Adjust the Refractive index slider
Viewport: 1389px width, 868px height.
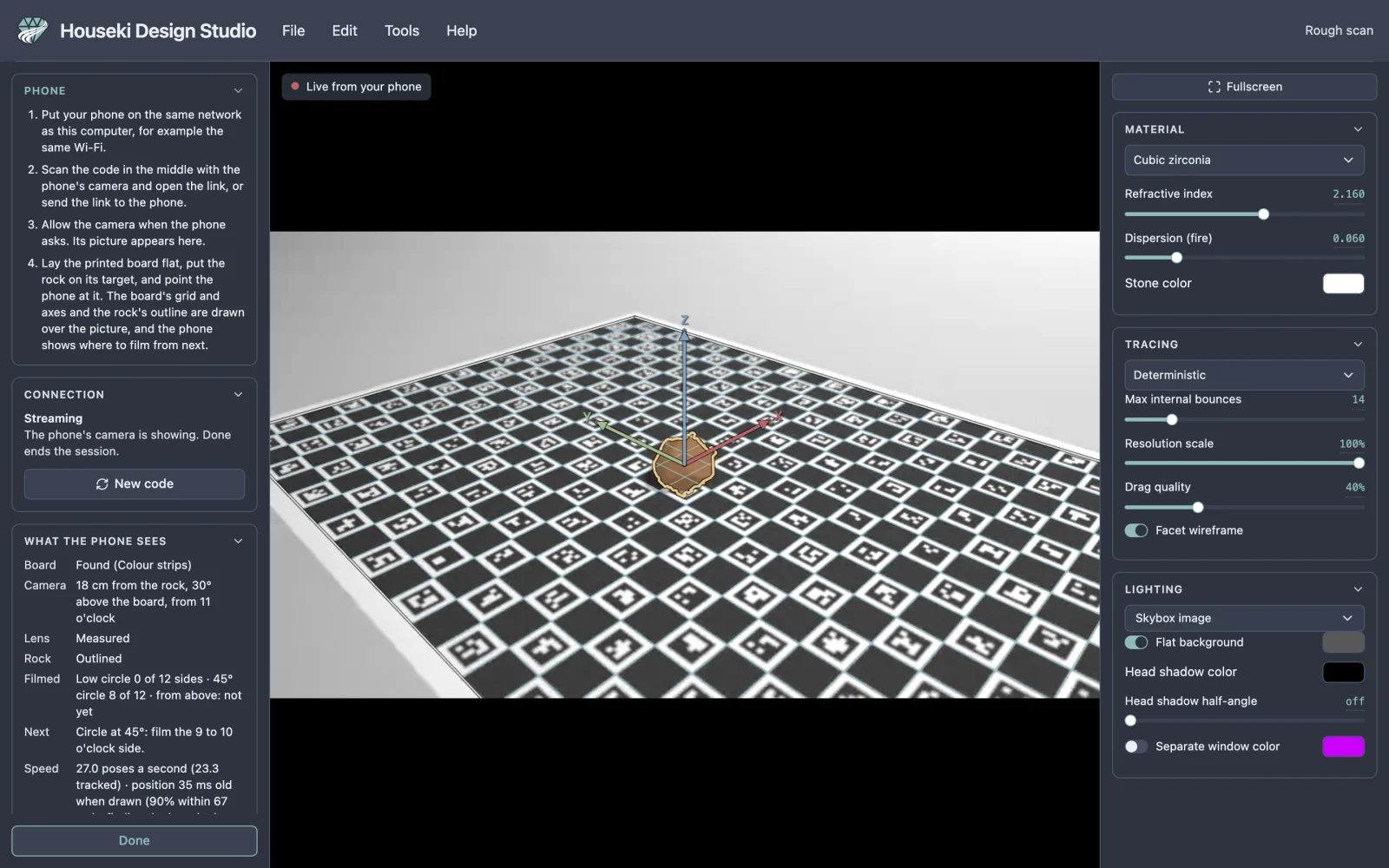[1244, 214]
